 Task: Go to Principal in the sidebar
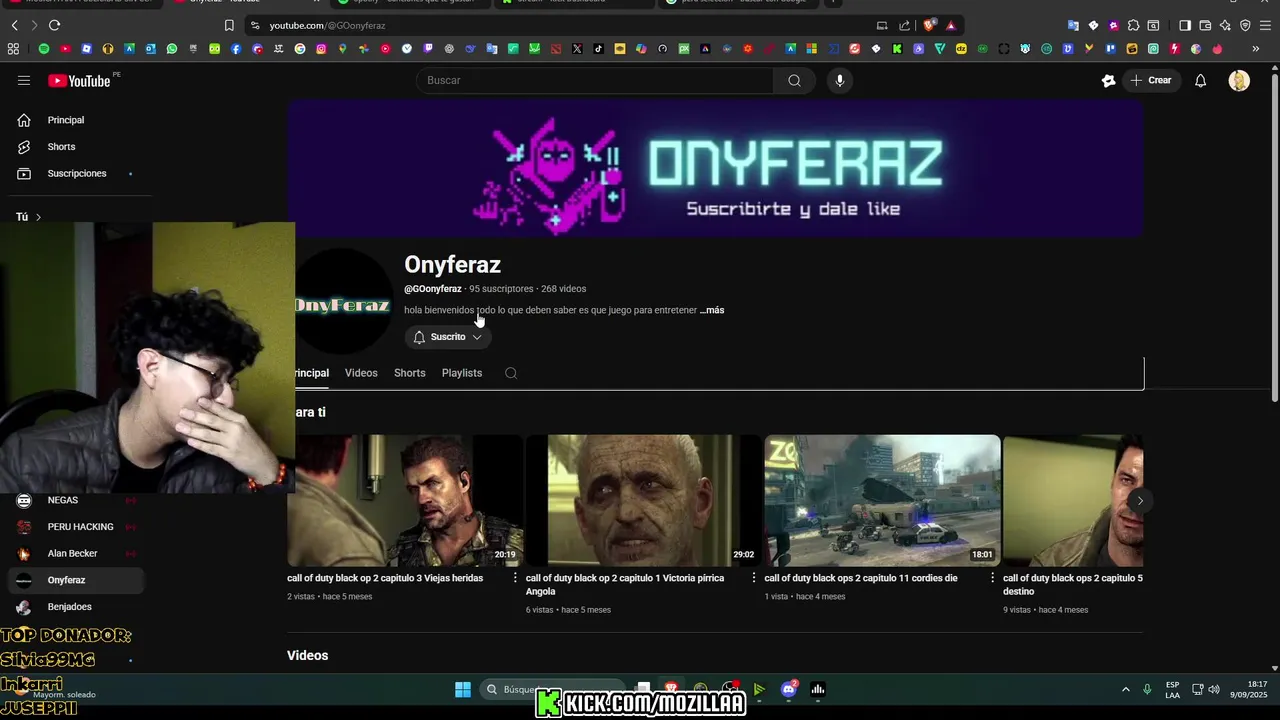point(75,120)
